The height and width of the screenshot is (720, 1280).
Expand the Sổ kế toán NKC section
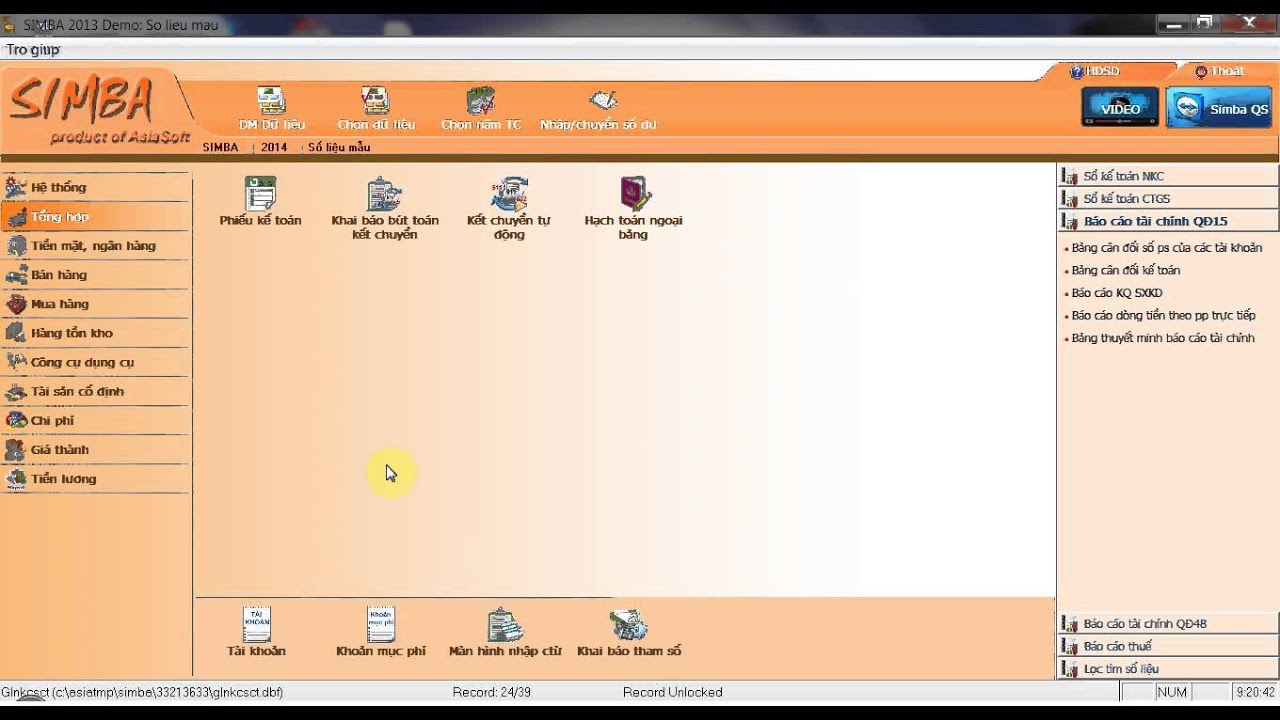coord(1168,176)
